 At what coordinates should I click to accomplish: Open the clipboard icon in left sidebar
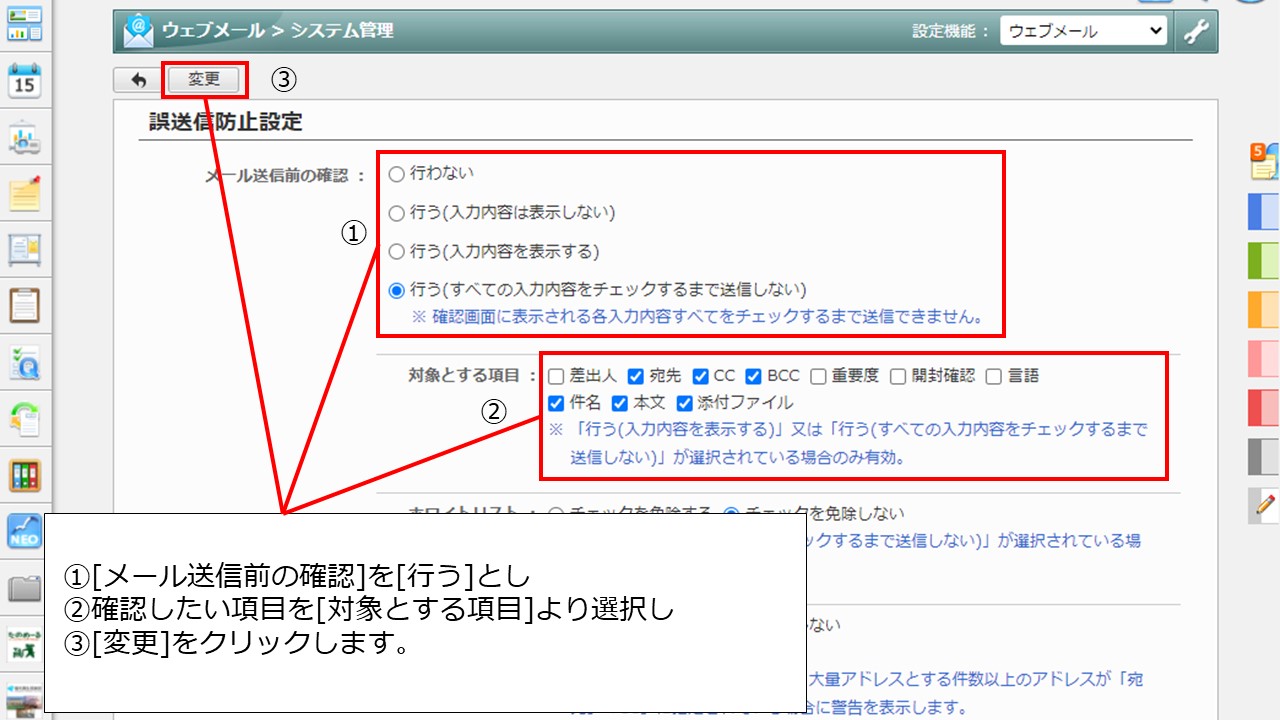point(25,305)
